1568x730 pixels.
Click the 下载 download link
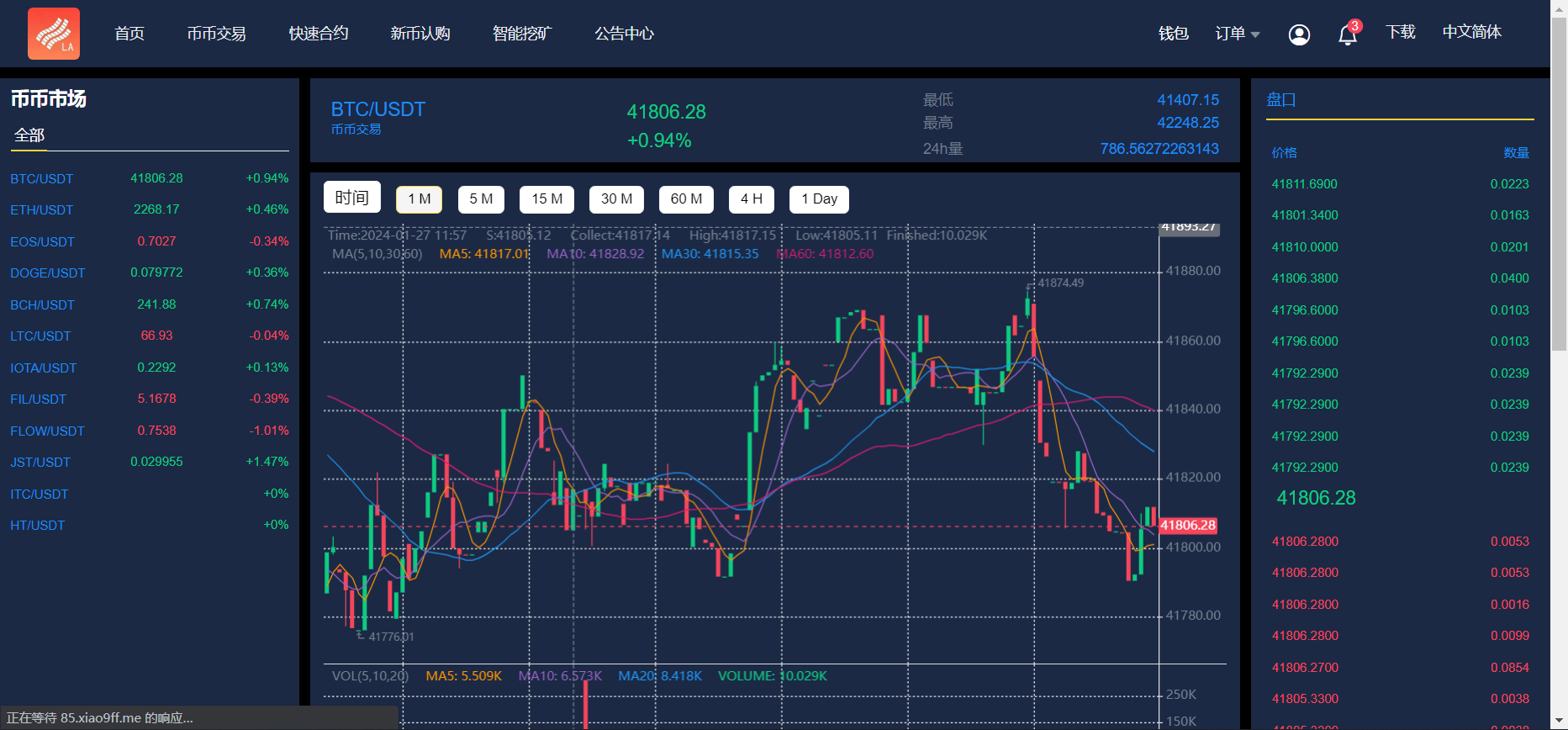pos(1401,32)
